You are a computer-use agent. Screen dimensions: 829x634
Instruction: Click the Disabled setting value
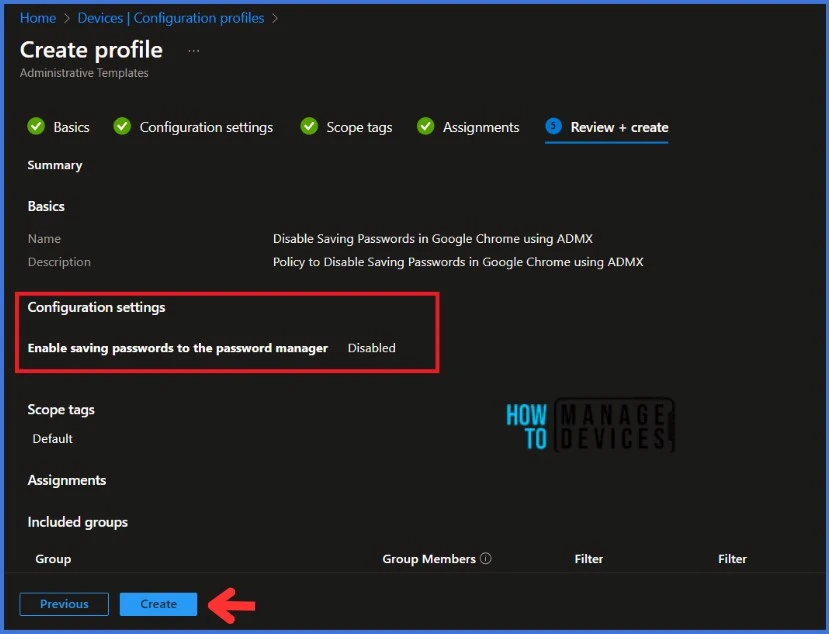(372, 348)
